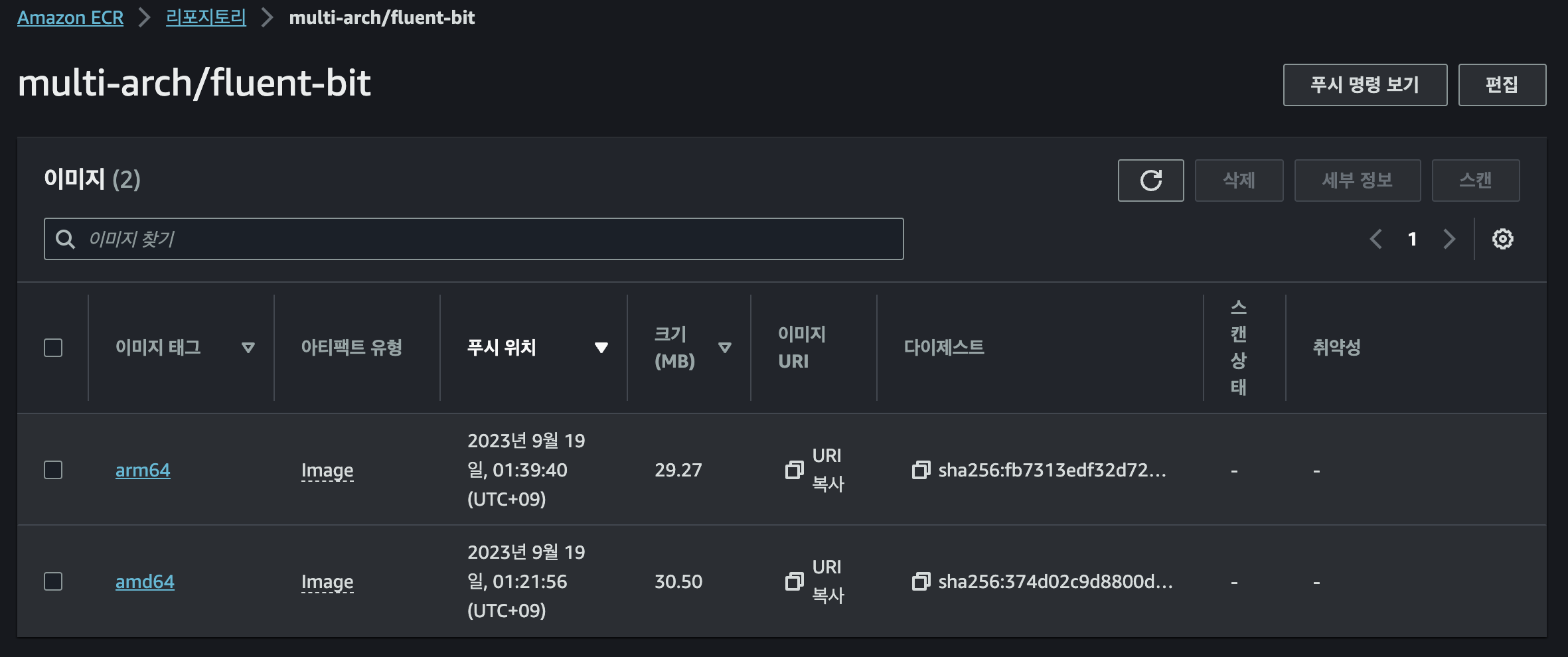Click the 편집 button

coord(1502,85)
